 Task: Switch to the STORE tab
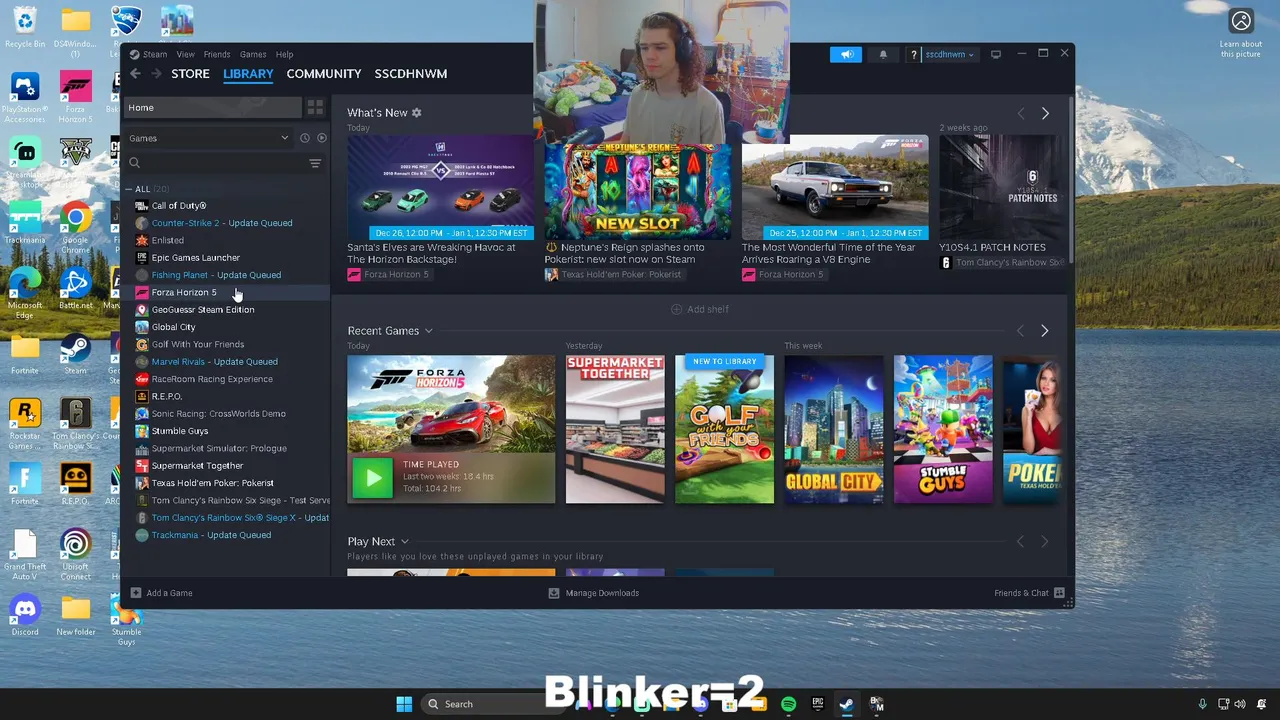tap(190, 74)
